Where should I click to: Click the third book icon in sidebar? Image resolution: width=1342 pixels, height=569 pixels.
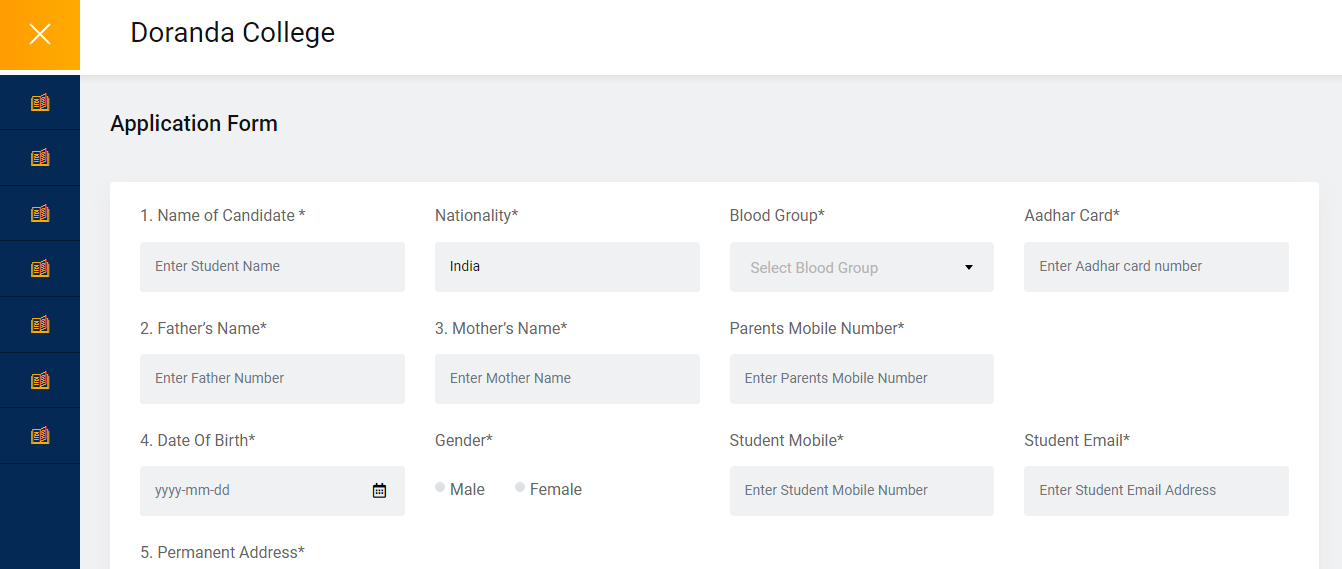(x=40, y=213)
